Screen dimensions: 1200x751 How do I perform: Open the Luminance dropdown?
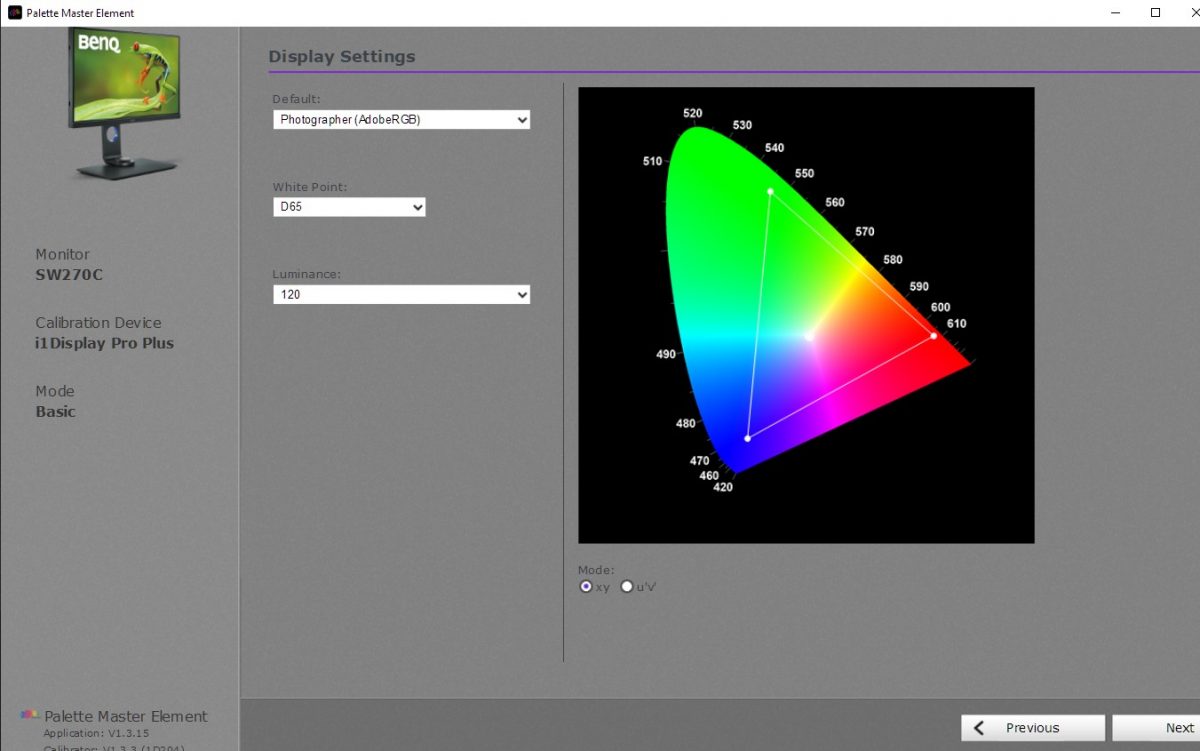click(401, 295)
